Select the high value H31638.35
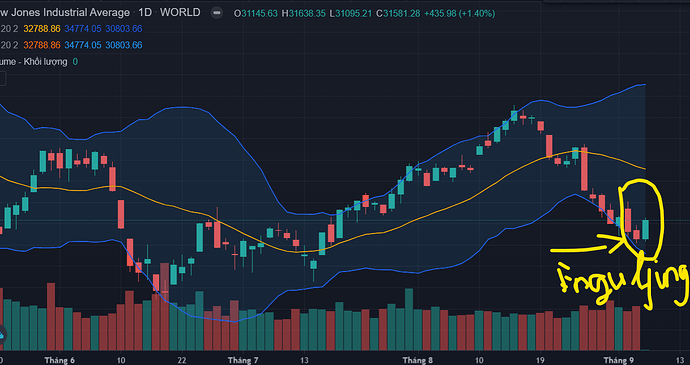 tap(304, 14)
